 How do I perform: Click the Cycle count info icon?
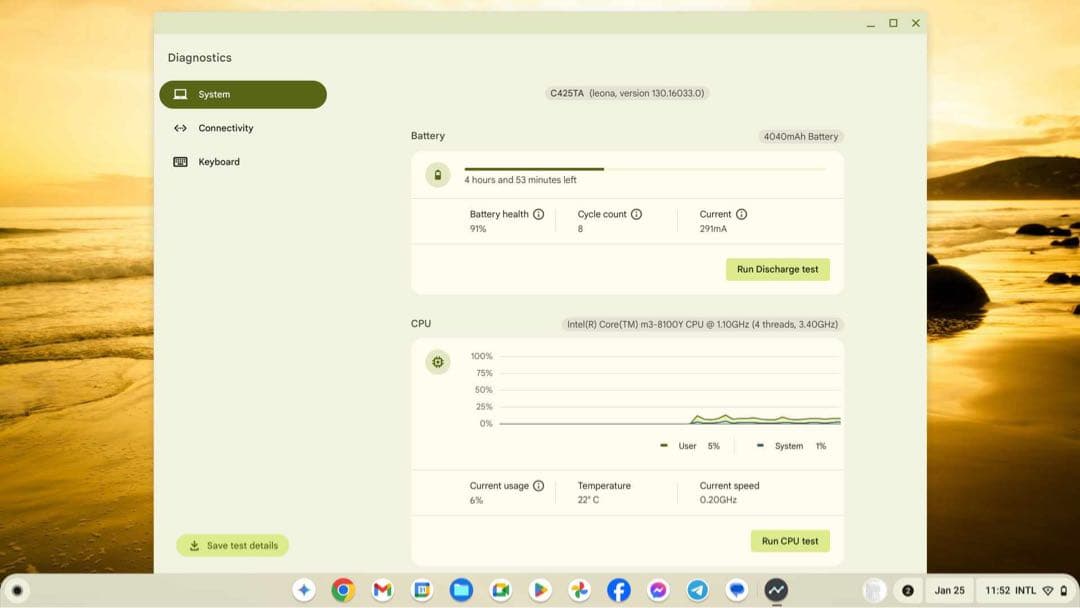(x=636, y=214)
